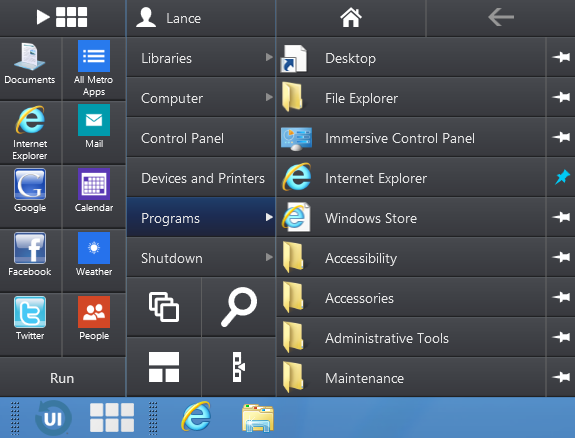Pin the Maintenance folder
Screen dimensions: 575x438
point(561,377)
